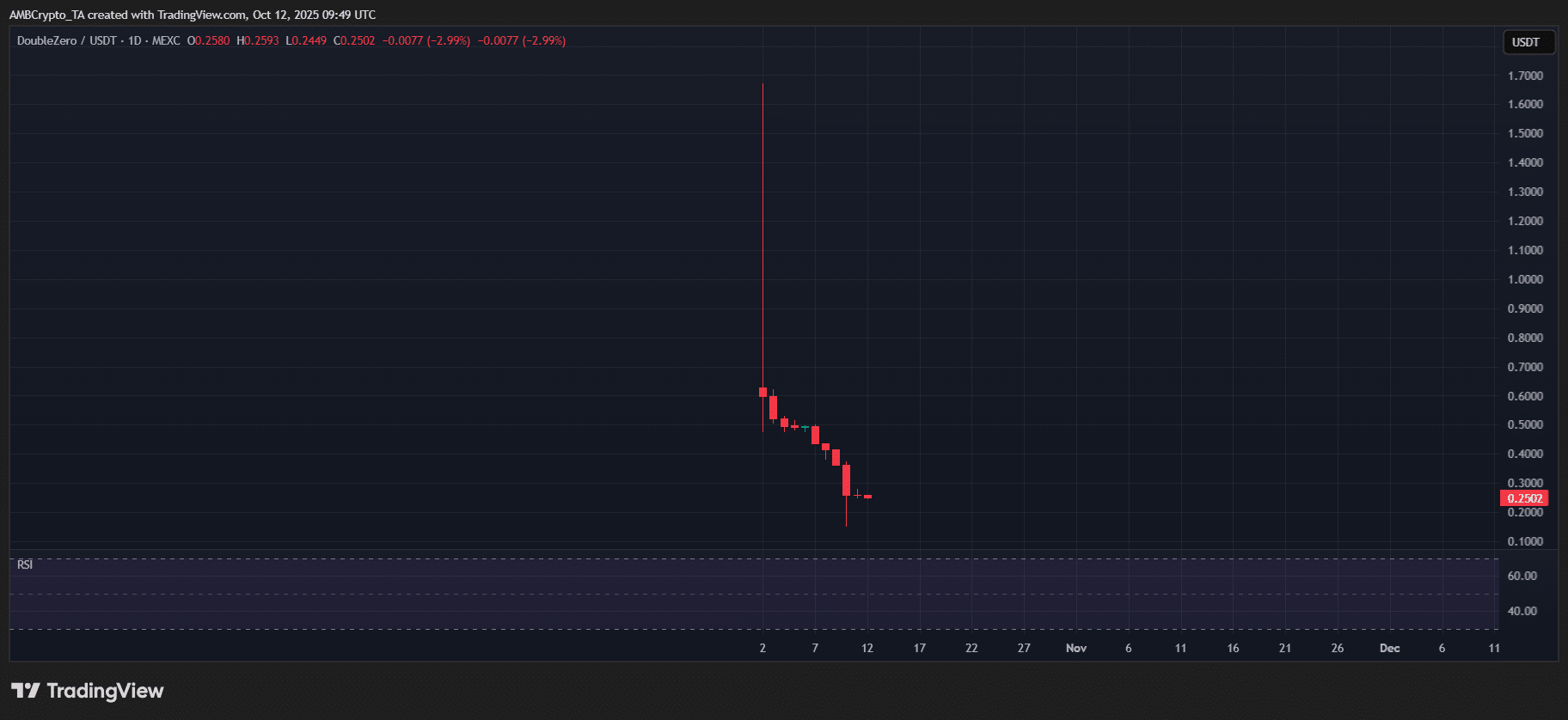
Task: Click the 1.0000 level on price axis
Action: [1525, 279]
